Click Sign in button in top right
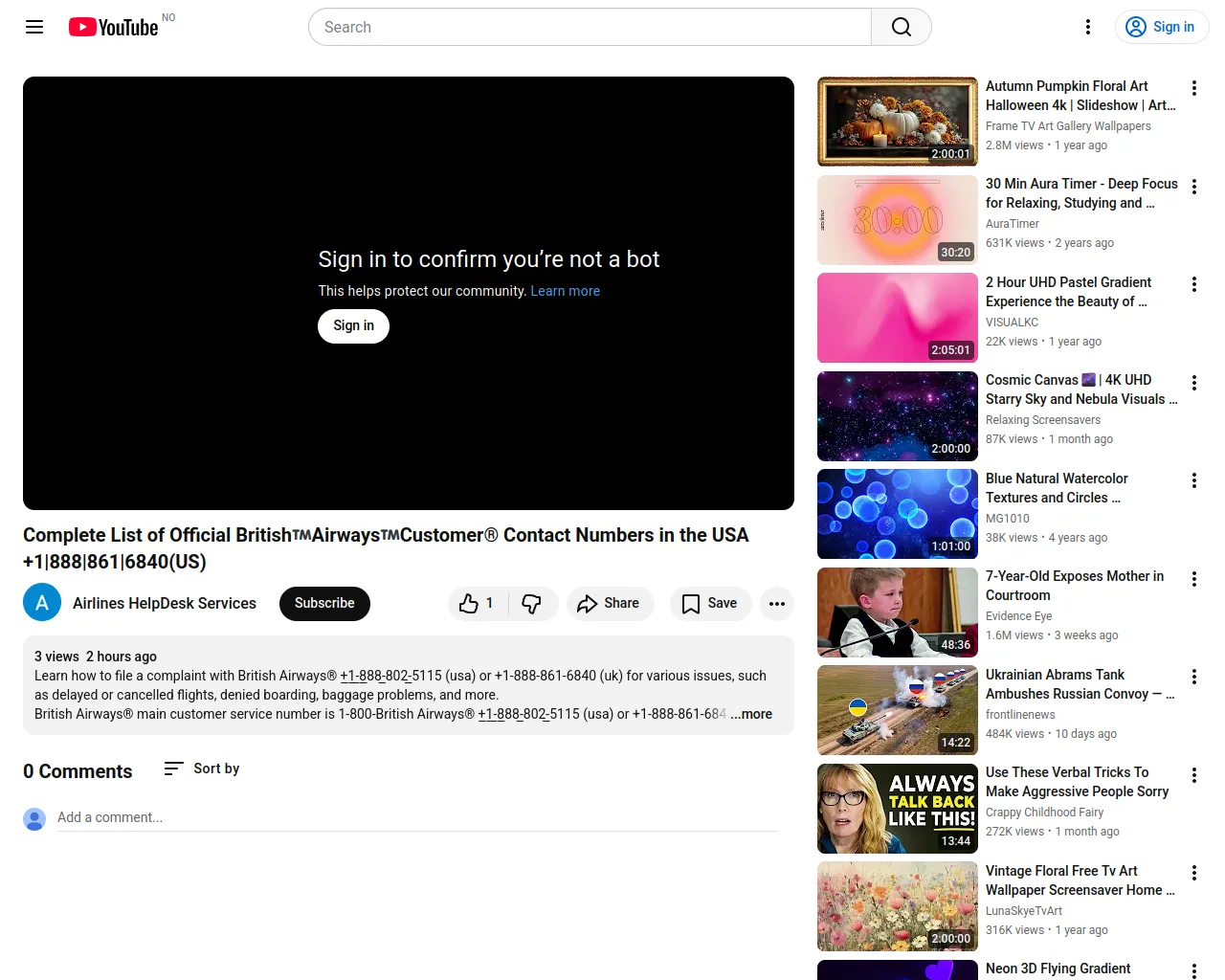The image size is (1225, 980). (1161, 27)
